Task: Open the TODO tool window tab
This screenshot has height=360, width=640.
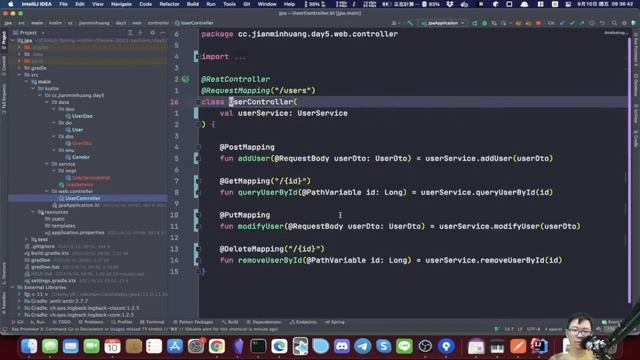Action: [62, 322]
